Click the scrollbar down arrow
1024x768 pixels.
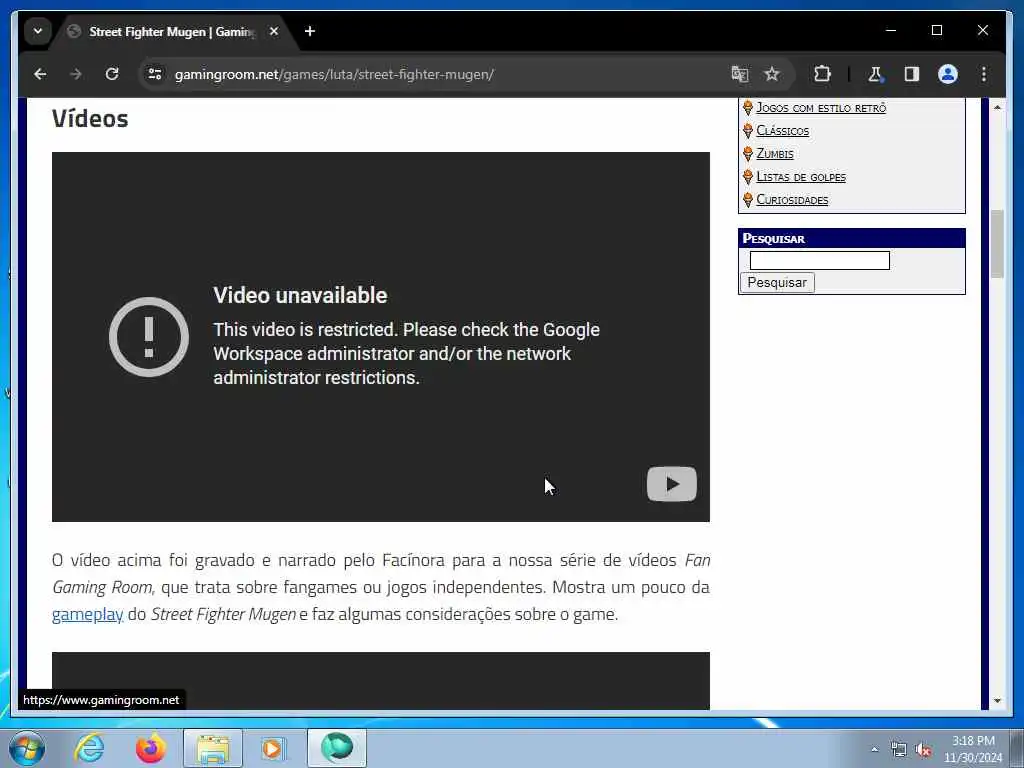click(997, 701)
